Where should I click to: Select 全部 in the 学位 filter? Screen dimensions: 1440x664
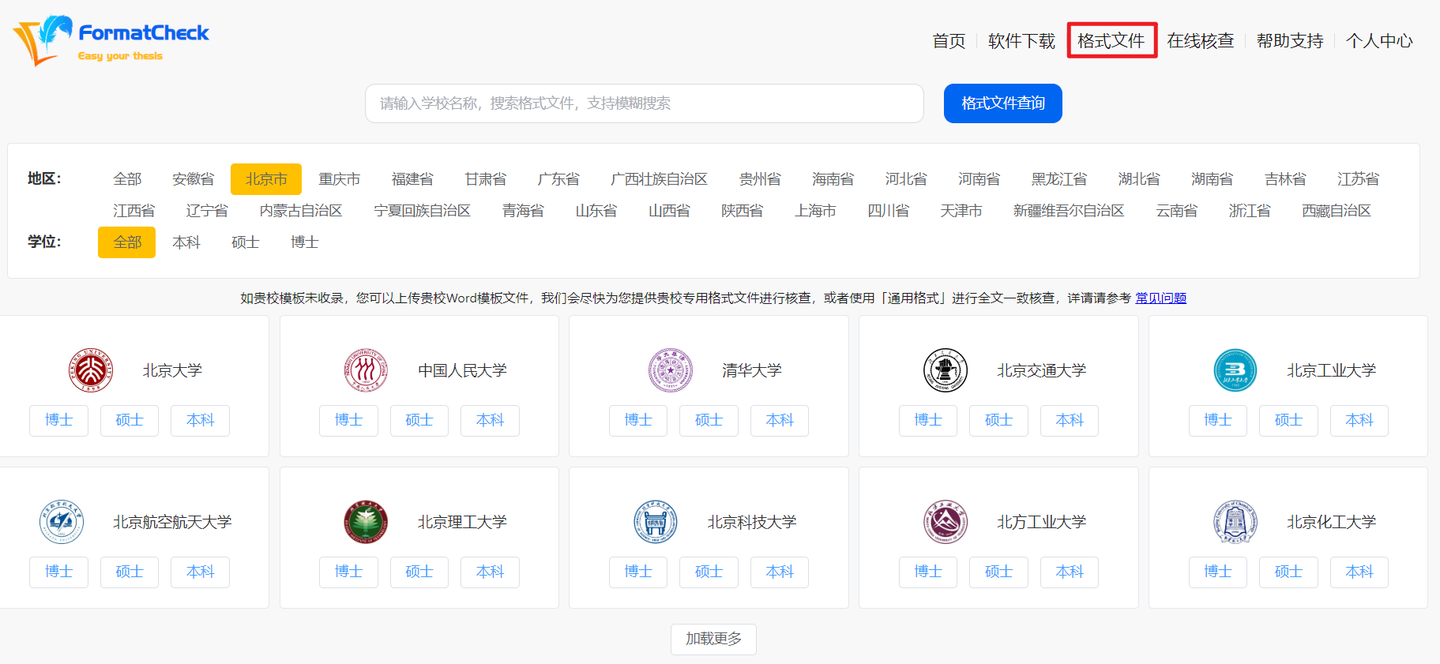(127, 242)
